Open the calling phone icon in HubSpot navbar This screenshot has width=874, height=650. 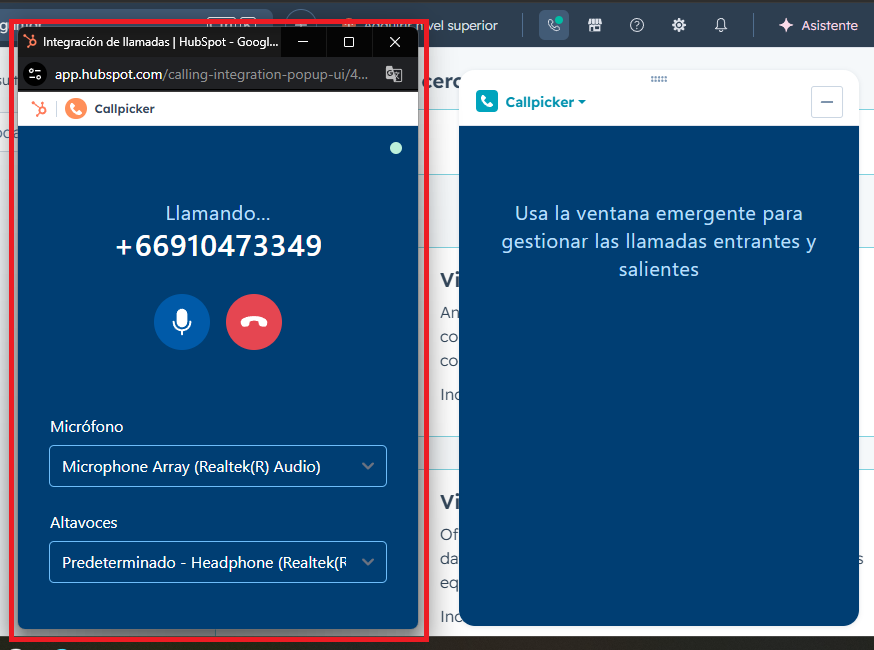coord(553,25)
